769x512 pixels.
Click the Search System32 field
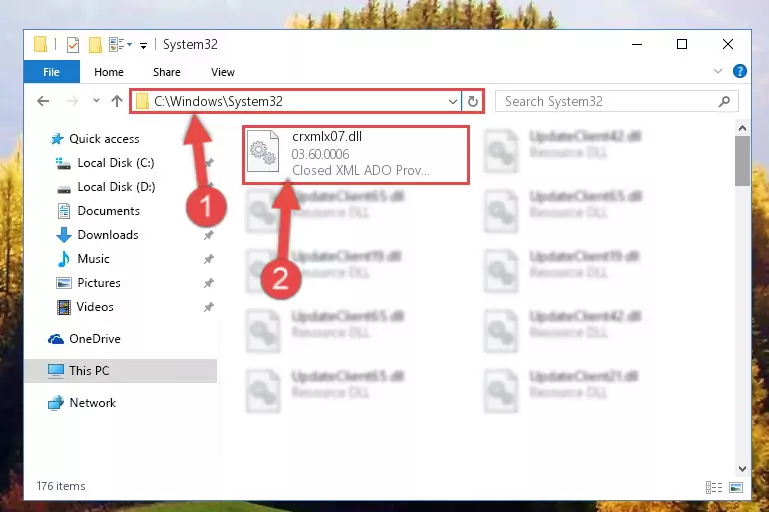click(616, 102)
